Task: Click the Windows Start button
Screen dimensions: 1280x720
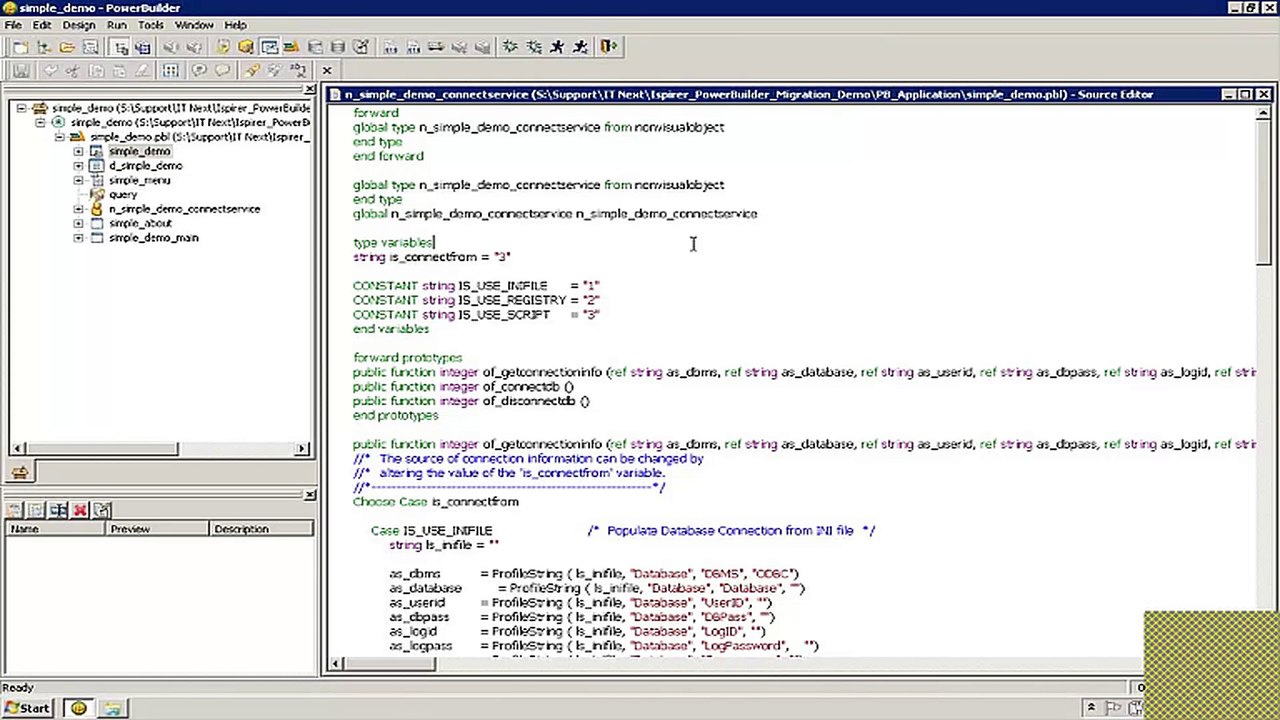Action: point(27,708)
